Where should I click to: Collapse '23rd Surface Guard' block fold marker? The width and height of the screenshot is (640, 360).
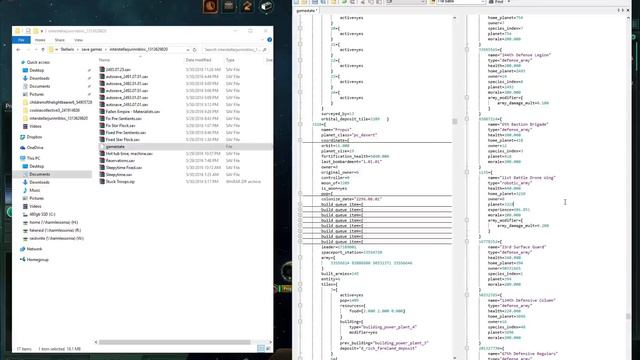(467, 242)
